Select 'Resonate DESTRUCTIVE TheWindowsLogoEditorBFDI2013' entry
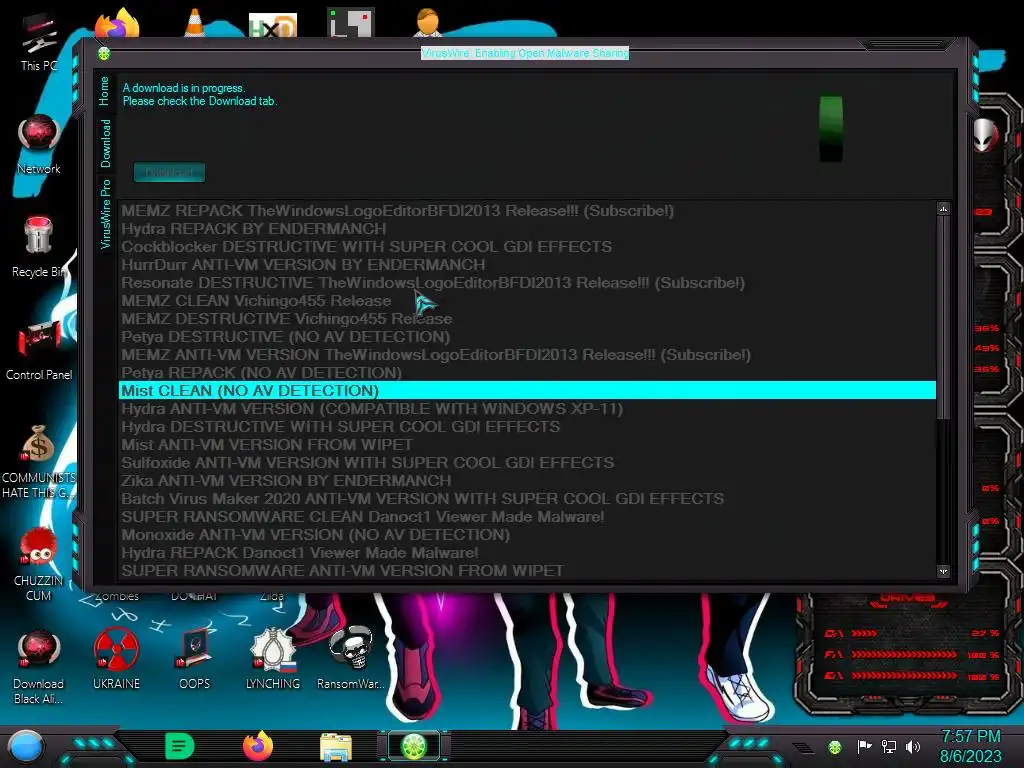 (528, 283)
